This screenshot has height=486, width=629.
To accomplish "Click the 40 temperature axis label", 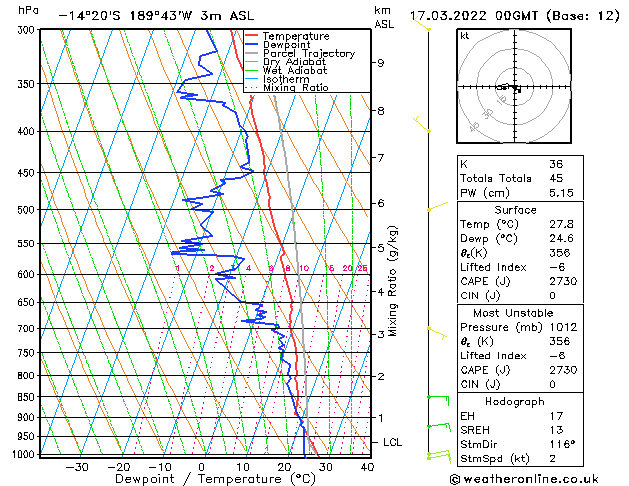I will (367, 467).
